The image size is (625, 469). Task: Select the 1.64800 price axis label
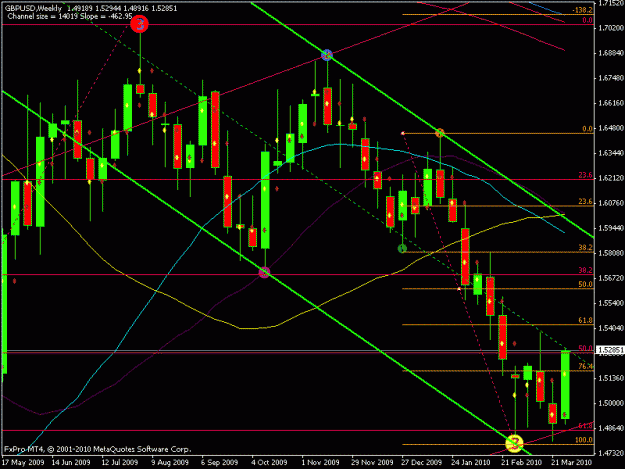611,128
